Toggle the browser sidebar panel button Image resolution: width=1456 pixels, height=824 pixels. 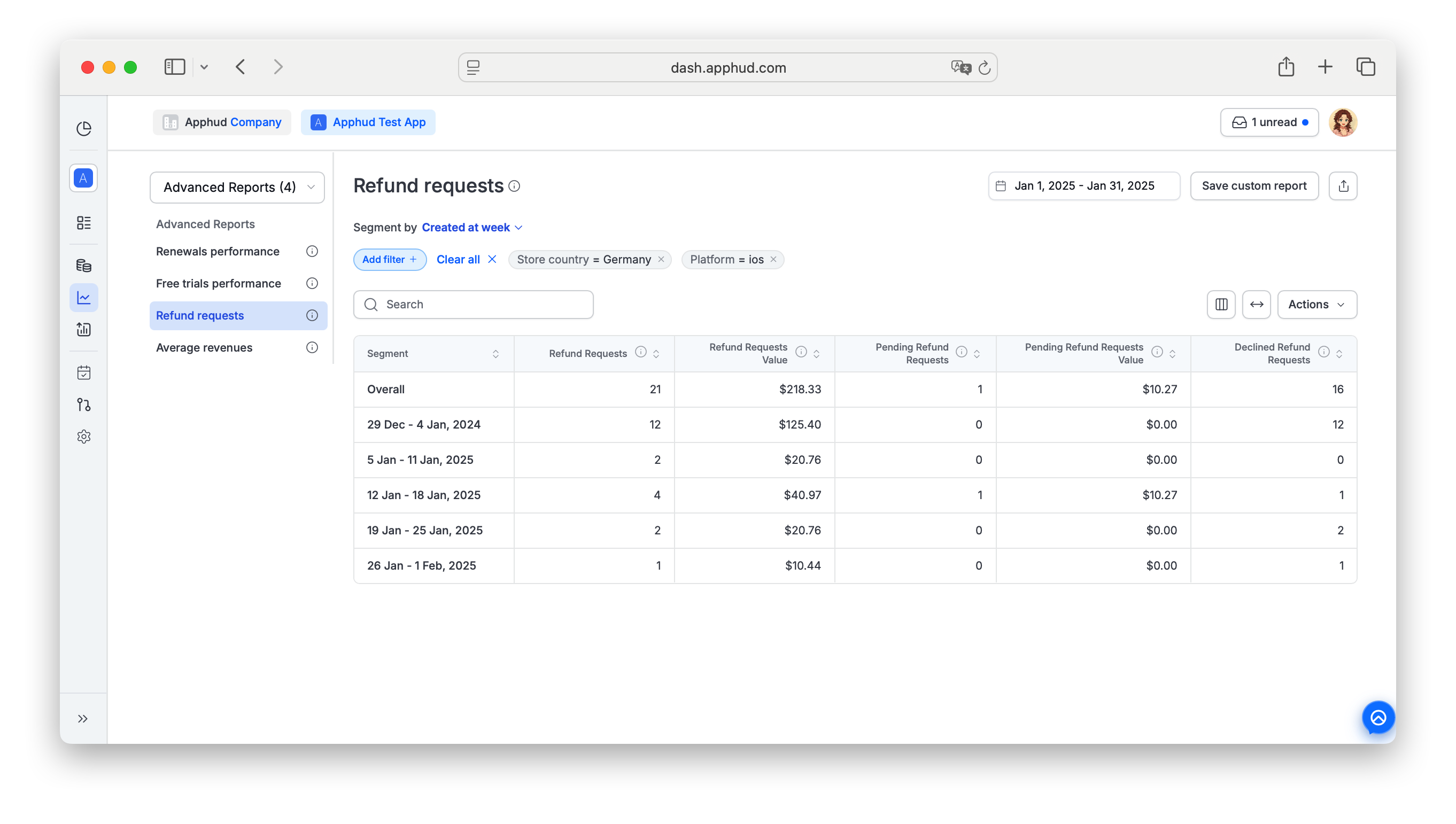[x=174, y=67]
